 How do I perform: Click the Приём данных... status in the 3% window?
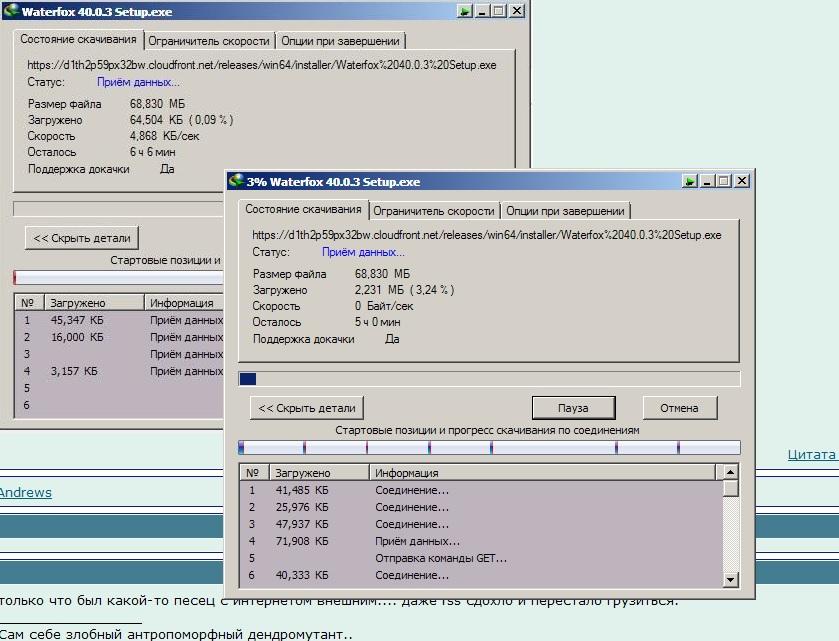coord(363,252)
